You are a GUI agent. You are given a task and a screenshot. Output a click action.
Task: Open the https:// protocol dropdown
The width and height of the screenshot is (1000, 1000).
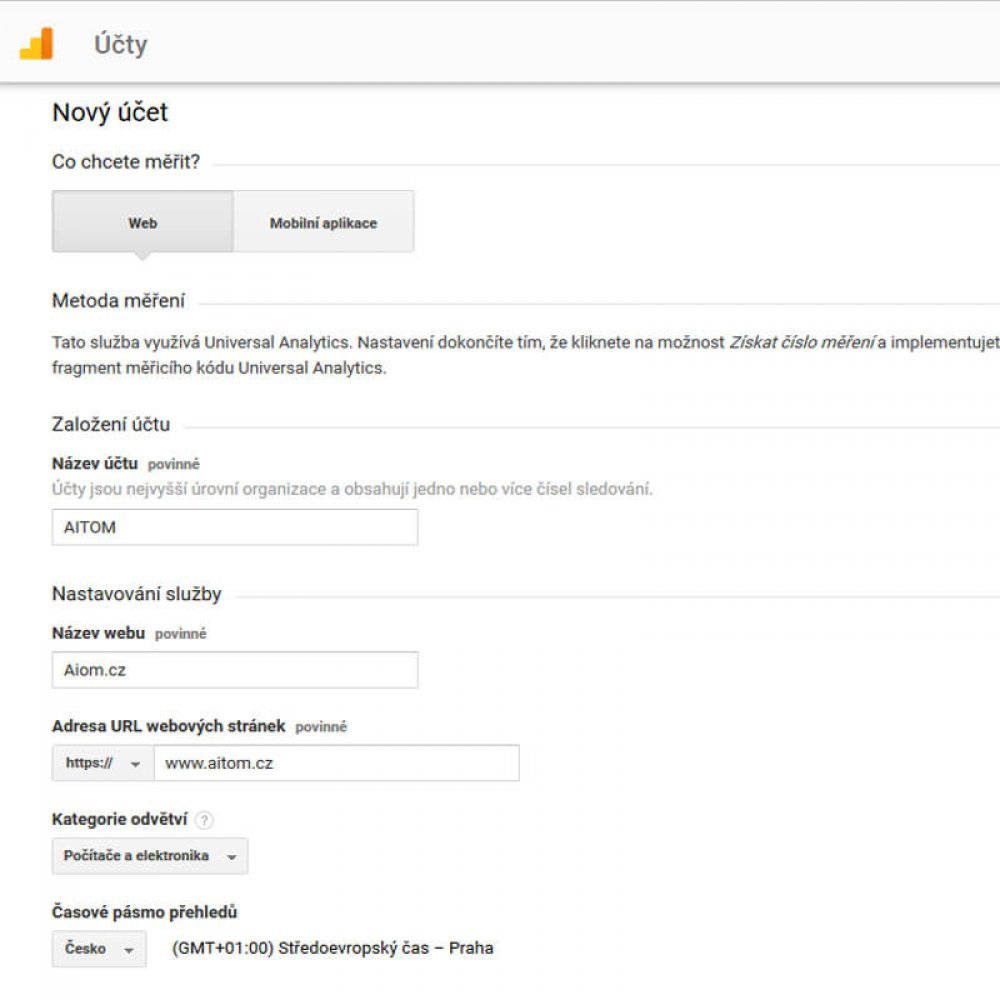click(x=102, y=763)
